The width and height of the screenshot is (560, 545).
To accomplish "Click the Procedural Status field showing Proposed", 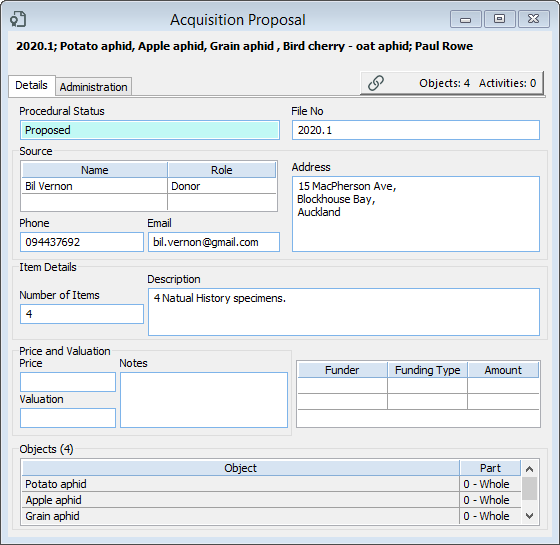I will point(150,130).
